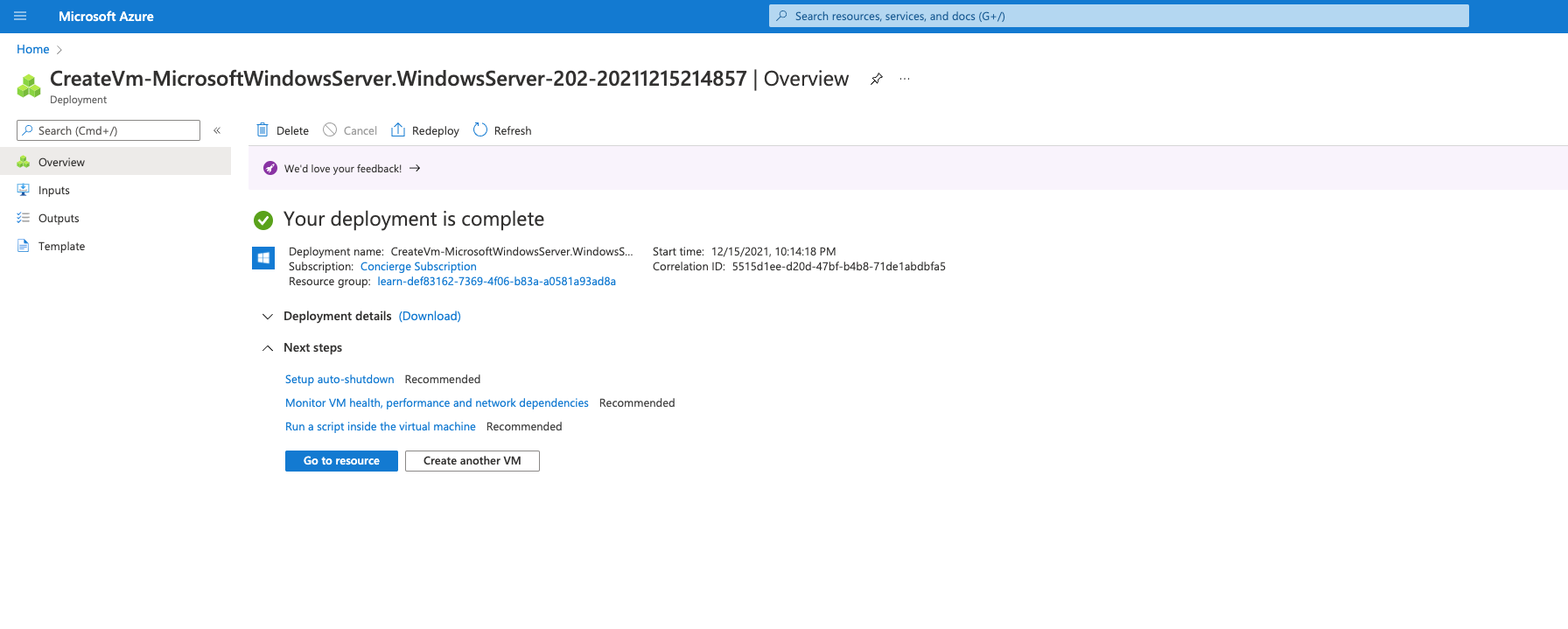Navigate to Home breadcrumb
The height and width of the screenshot is (629, 1568).
click(33, 50)
